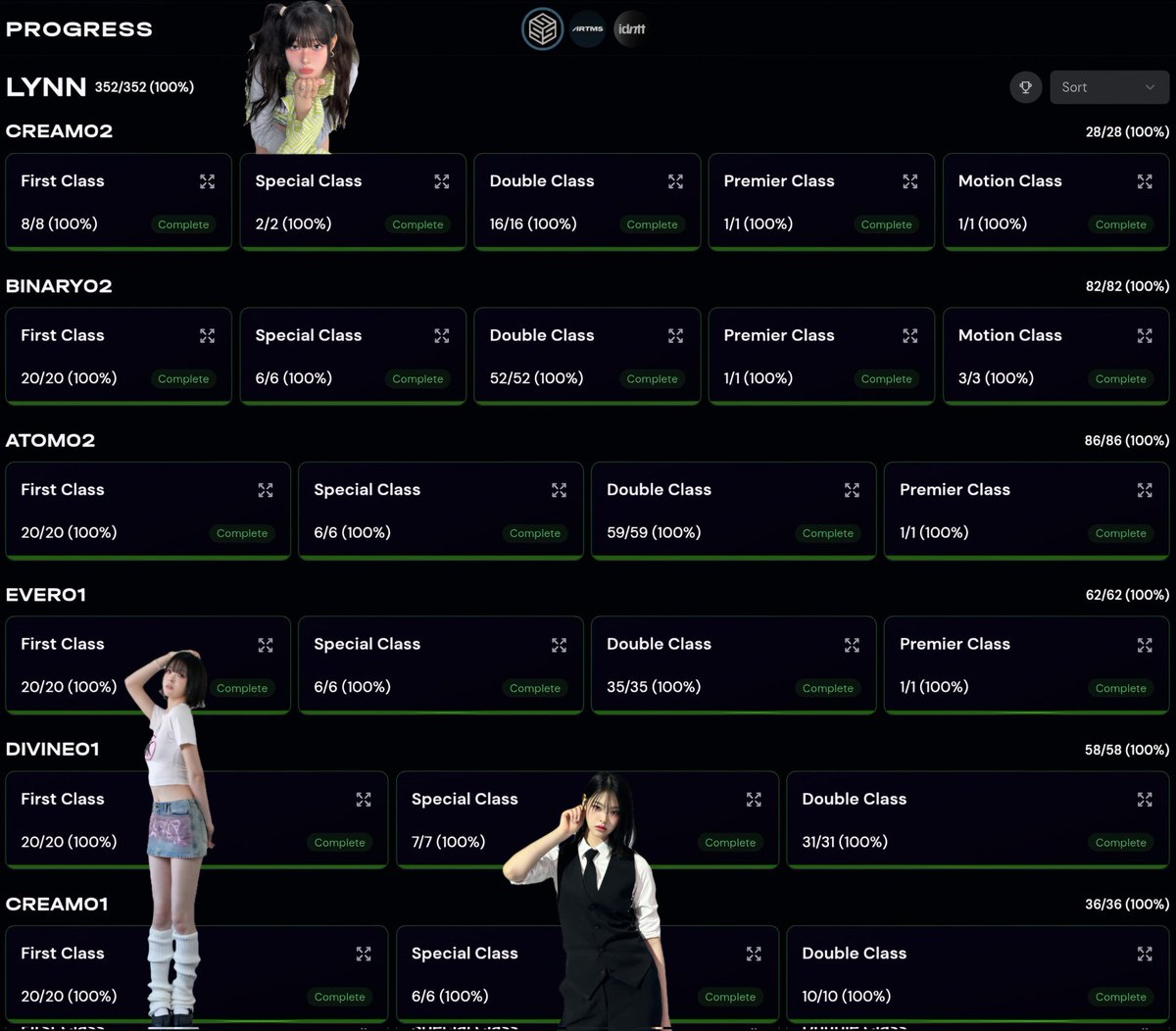Click the 352/352 (100%) total count
Image resolution: width=1176 pixels, height=1031 pixels.
coord(144,87)
